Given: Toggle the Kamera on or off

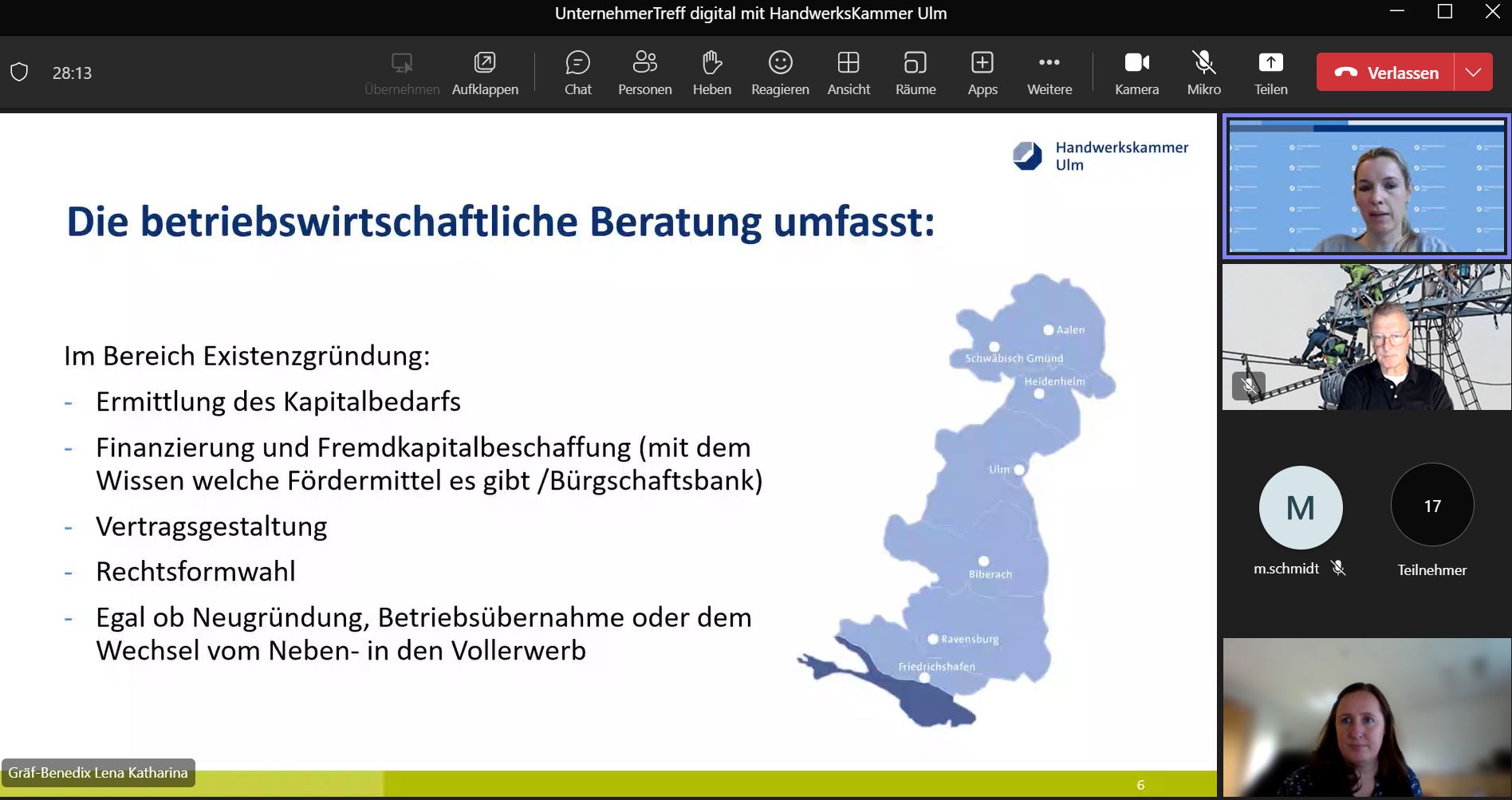Looking at the screenshot, I should pos(1136,73).
